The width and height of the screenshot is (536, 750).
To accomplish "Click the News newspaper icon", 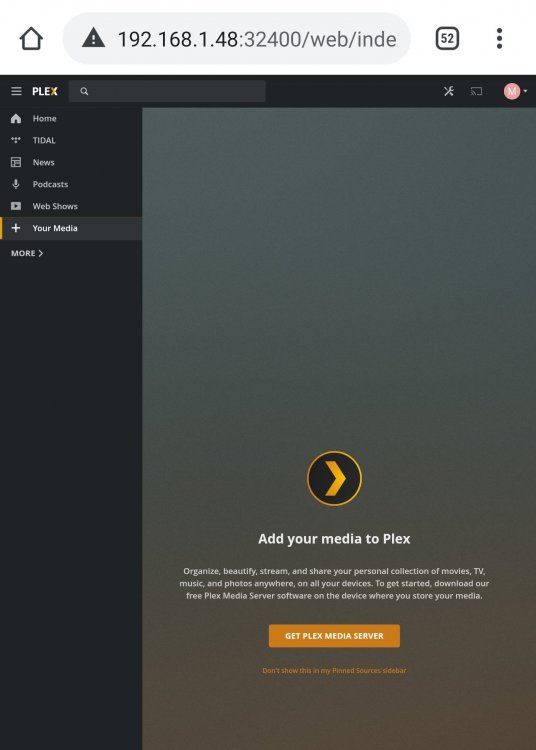I will click(16, 162).
